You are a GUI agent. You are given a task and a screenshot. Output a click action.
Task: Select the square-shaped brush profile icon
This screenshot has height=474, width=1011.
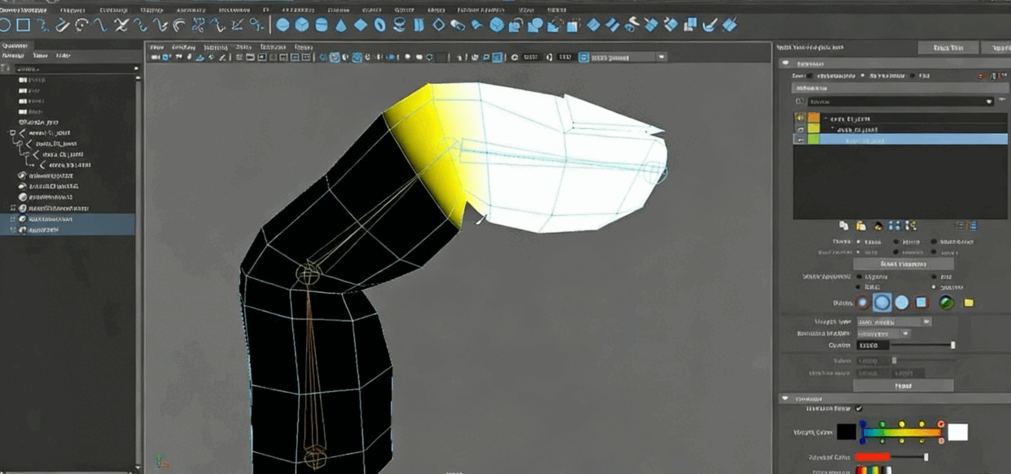[x=921, y=302]
